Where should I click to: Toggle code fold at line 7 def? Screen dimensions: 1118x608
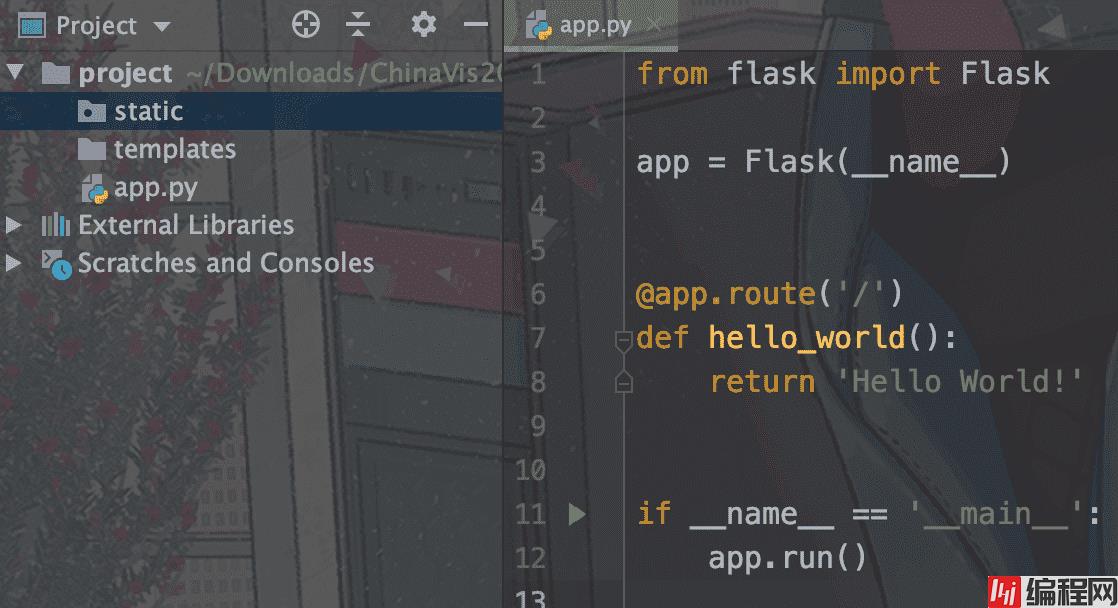[623, 339]
